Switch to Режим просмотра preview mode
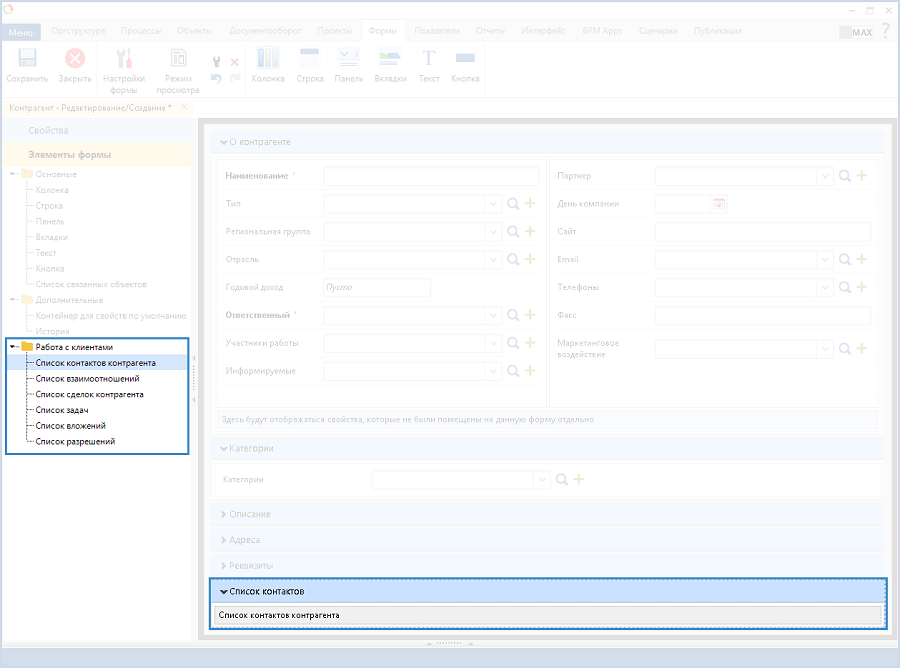This screenshot has height=668, width=900. (x=178, y=60)
